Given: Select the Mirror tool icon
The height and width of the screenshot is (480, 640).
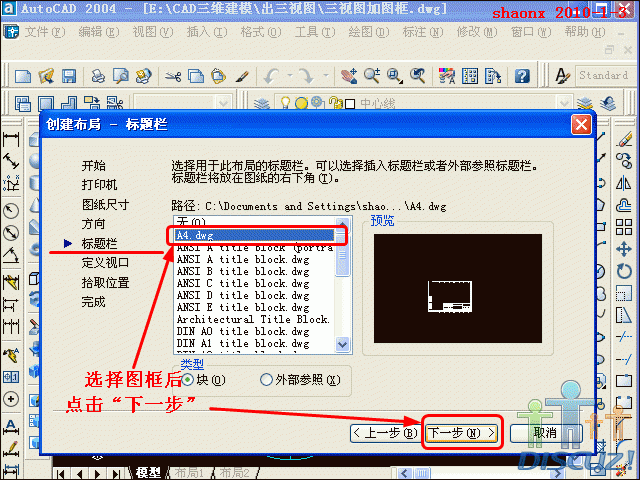Looking at the screenshot, I should pyautogui.click(x=624, y=183).
